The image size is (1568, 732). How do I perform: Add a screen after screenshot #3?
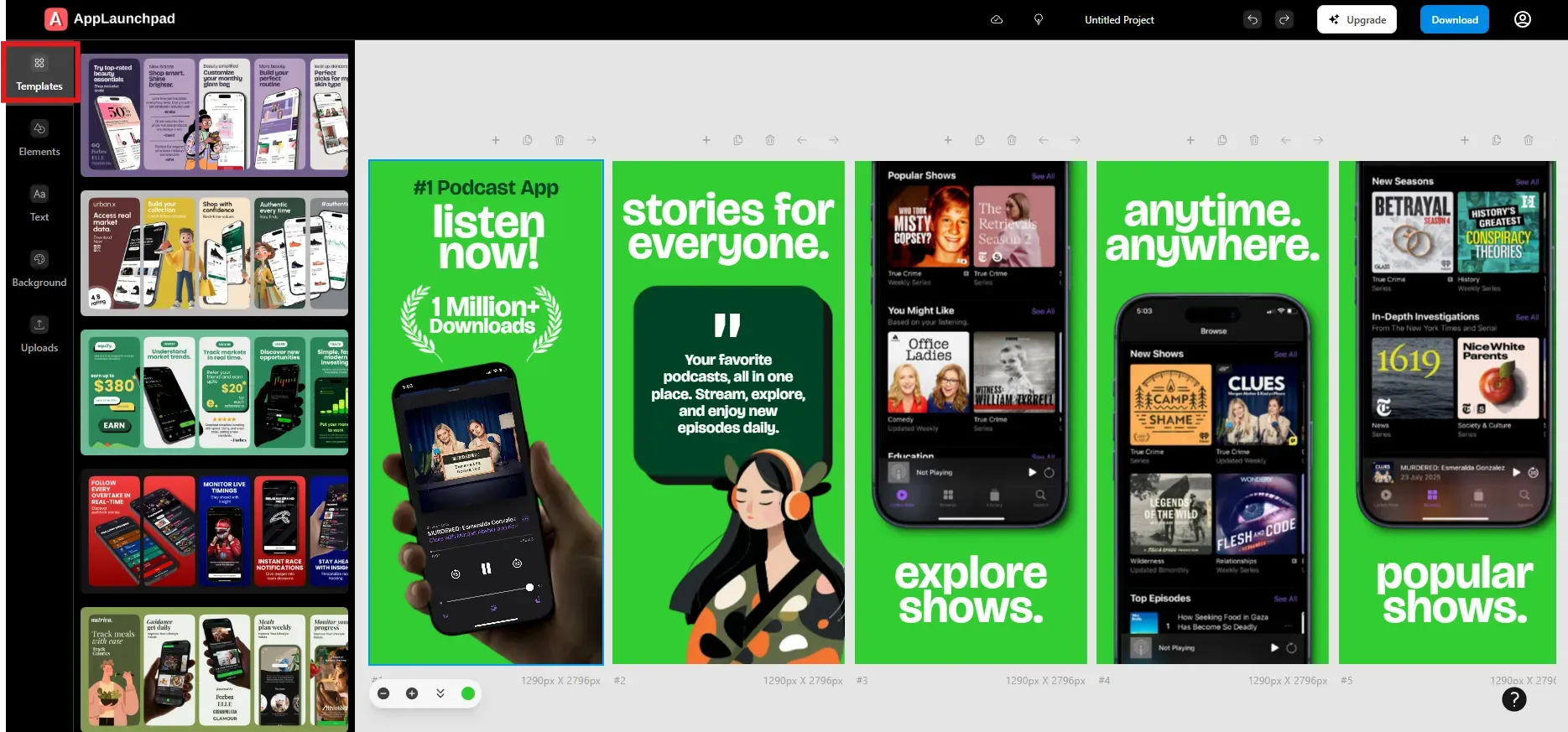point(948,140)
